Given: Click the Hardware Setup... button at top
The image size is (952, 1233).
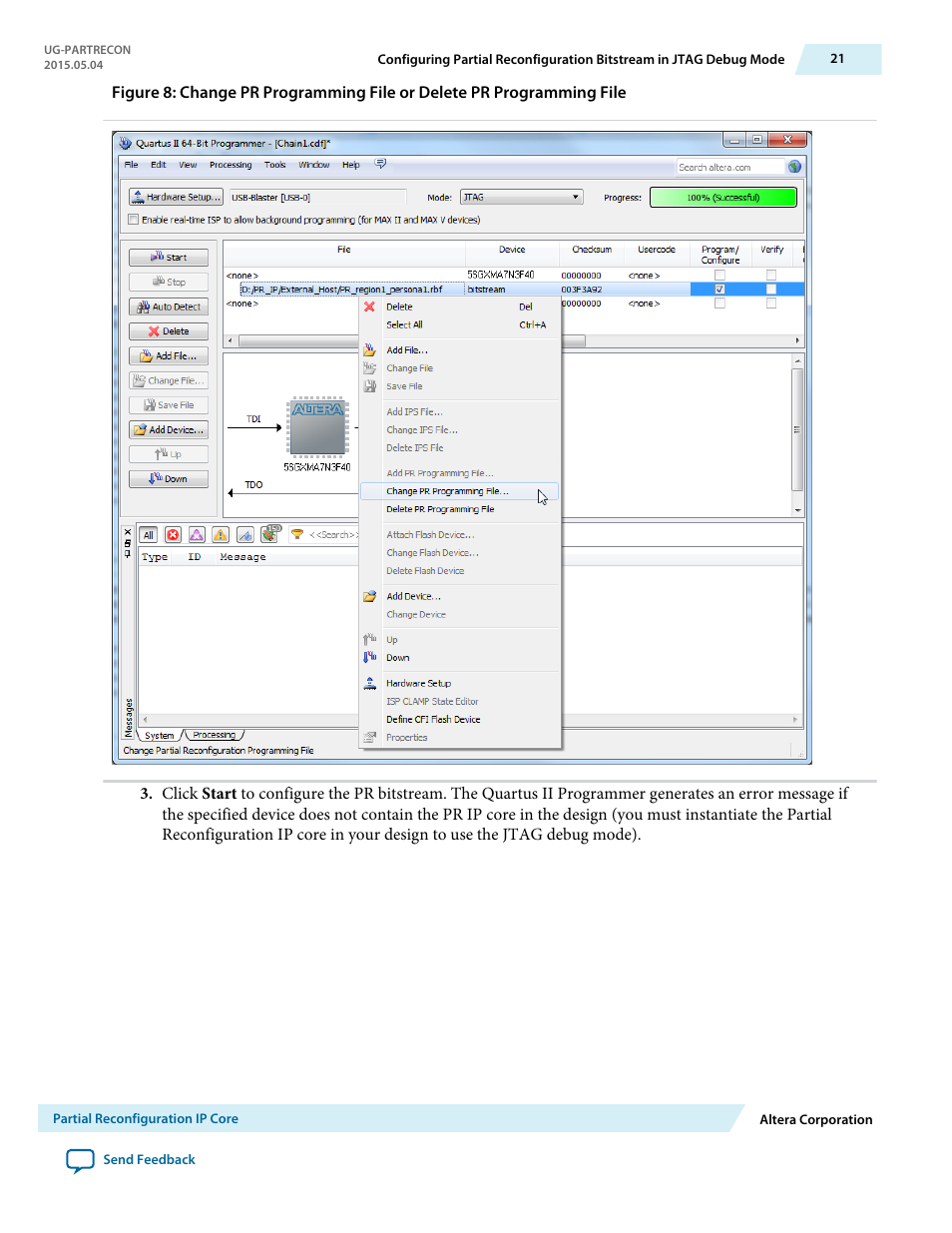Looking at the screenshot, I should [176, 197].
